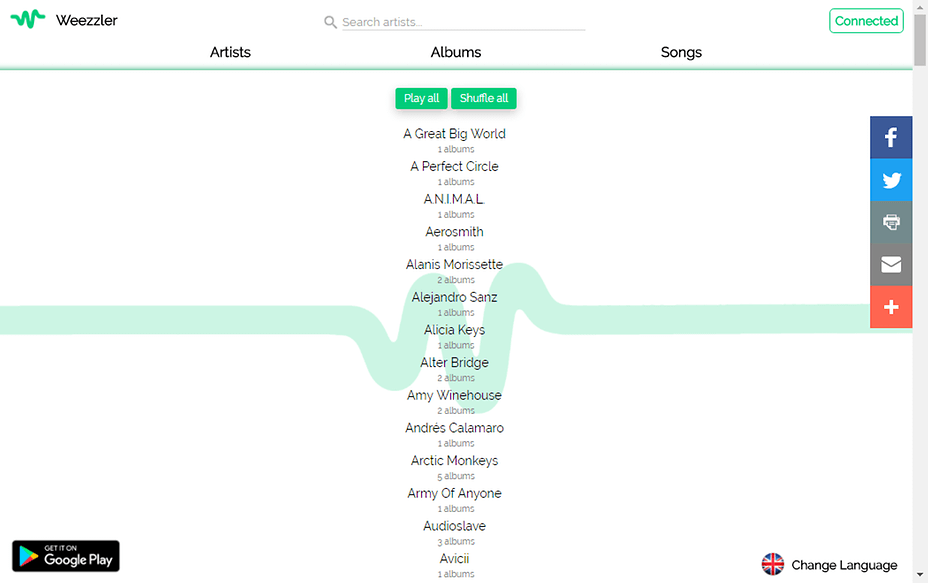Select the Artists tab
The height and width of the screenshot is (583, 928).
pyautogui.click(x=230, y=52)
